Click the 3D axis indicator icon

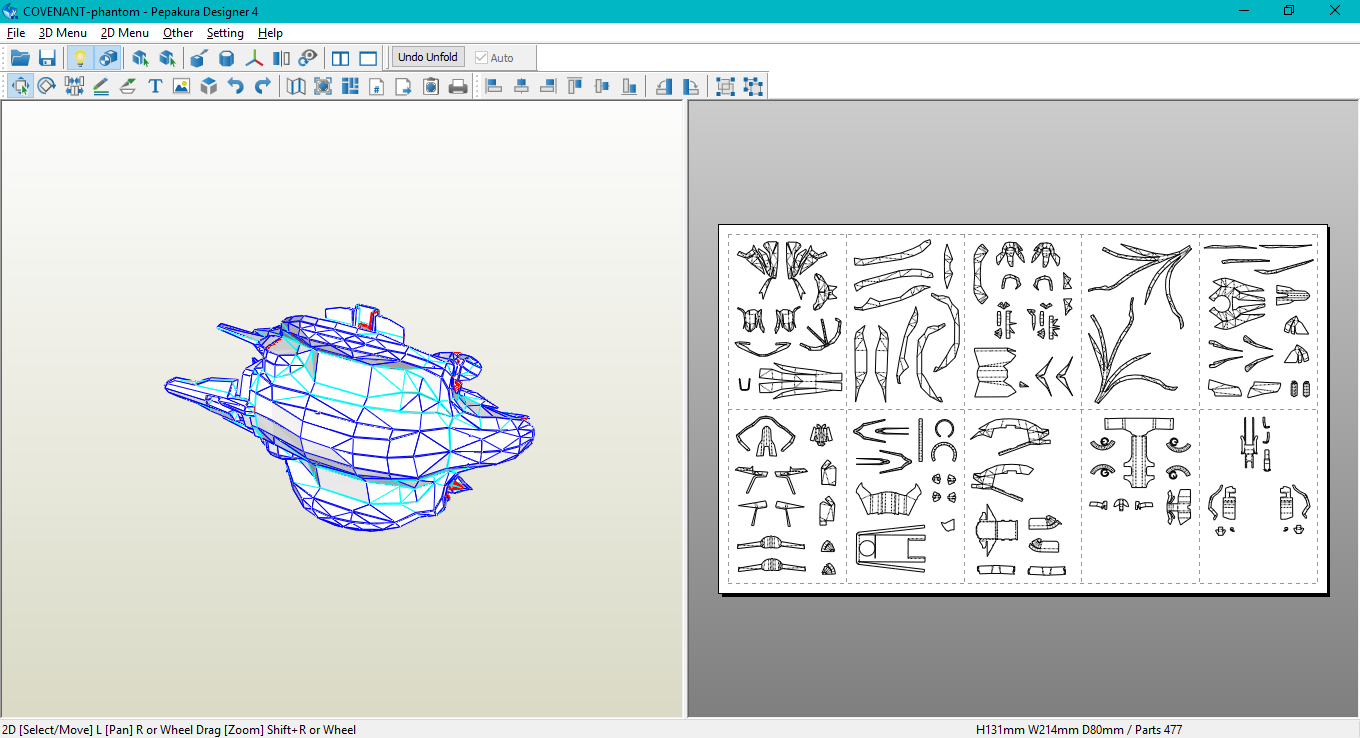pos(255,58)
